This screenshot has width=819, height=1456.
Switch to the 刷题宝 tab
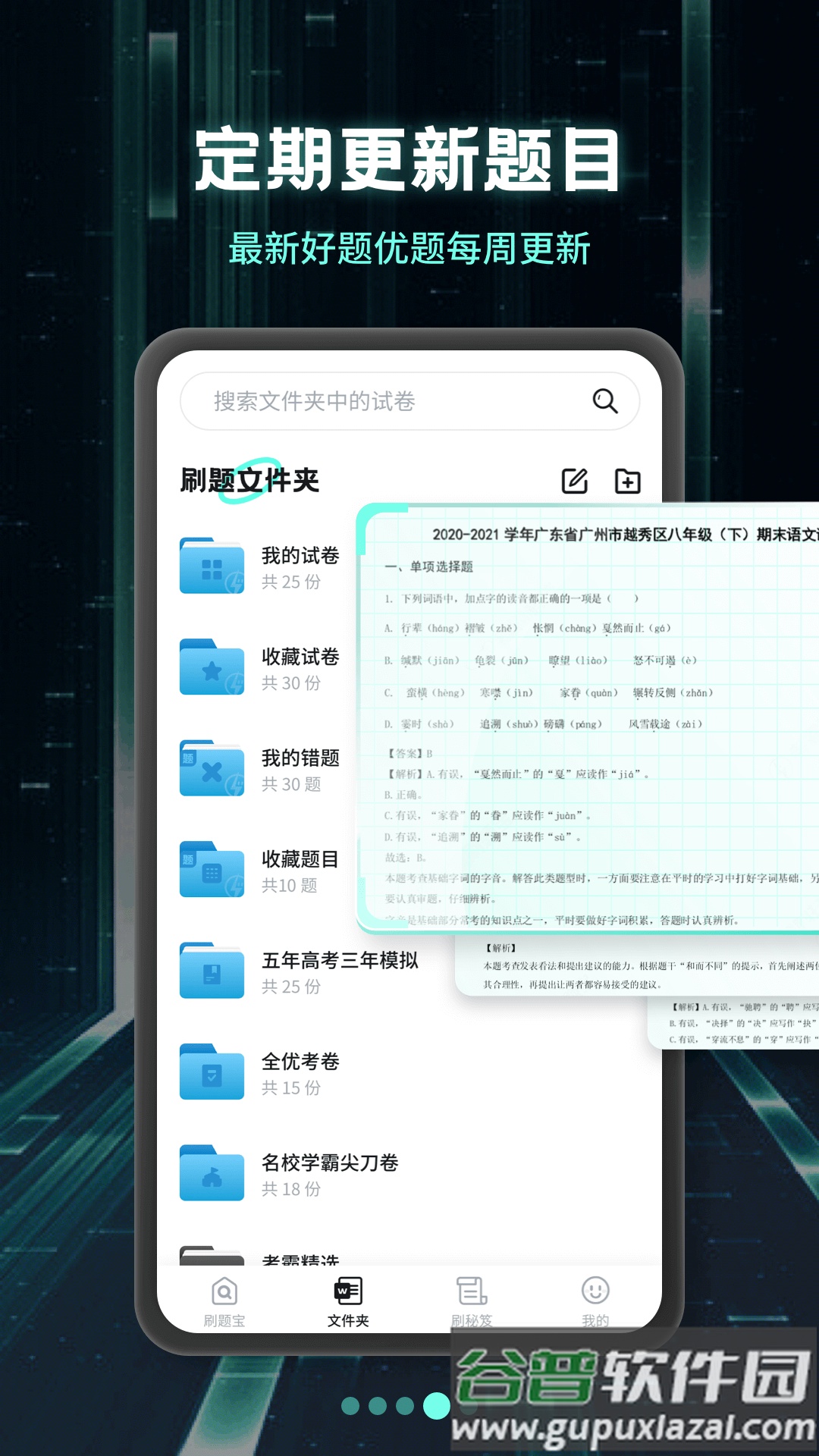coord(224,1302)
